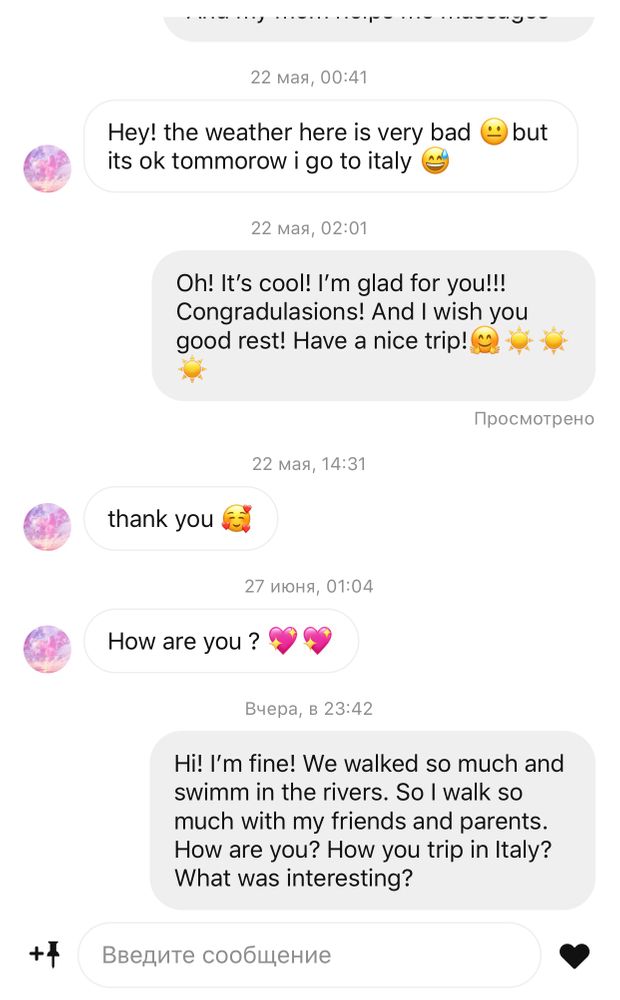The image size is (620, 1000).
Task: Tap the hugging face emoji after 'nice trip!'
Action: 484,341
